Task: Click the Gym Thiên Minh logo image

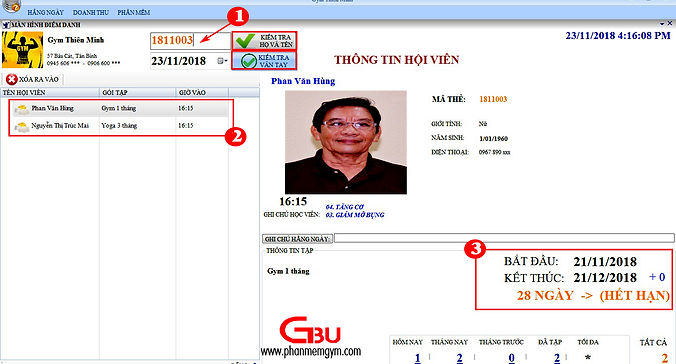Action: click(x=22, y=50)
